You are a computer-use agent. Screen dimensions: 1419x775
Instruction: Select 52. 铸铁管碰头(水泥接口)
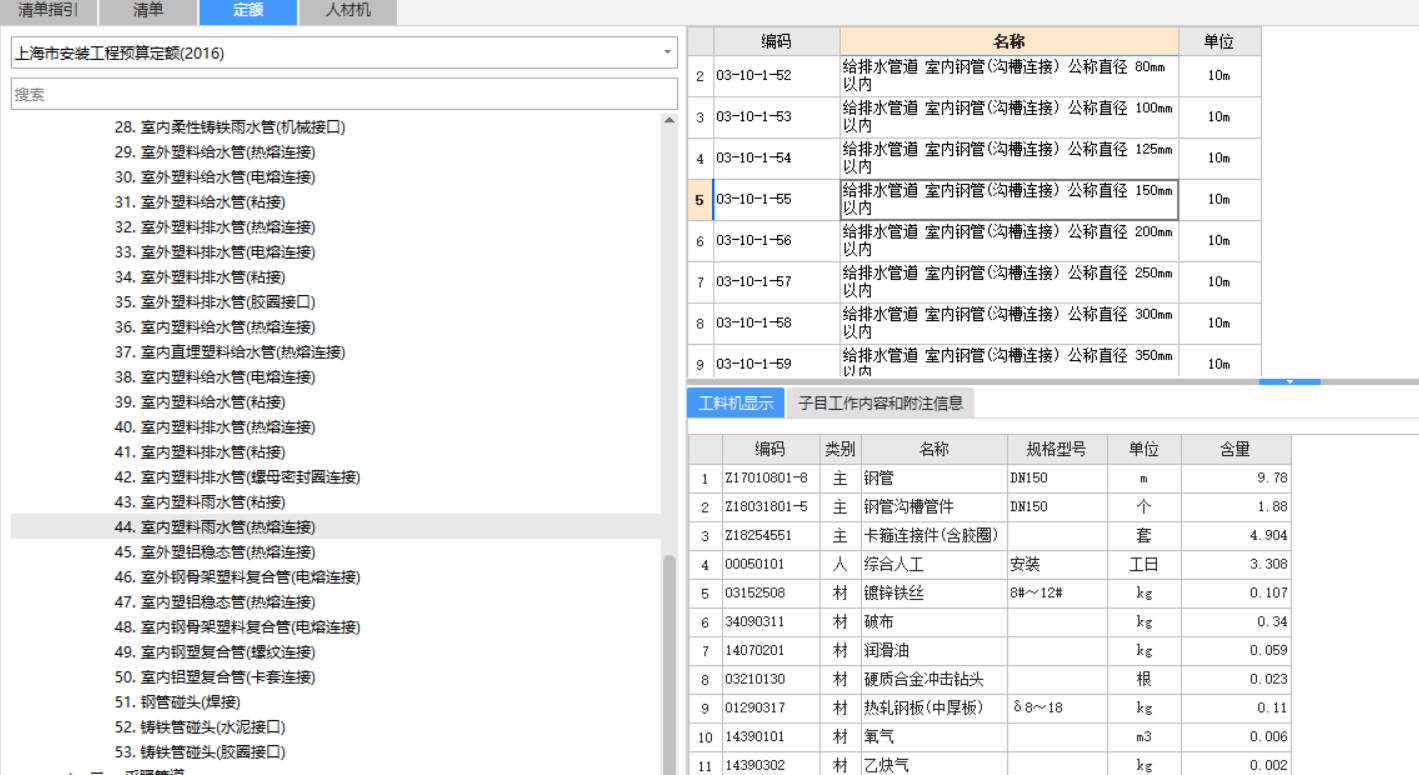point(200,727)
